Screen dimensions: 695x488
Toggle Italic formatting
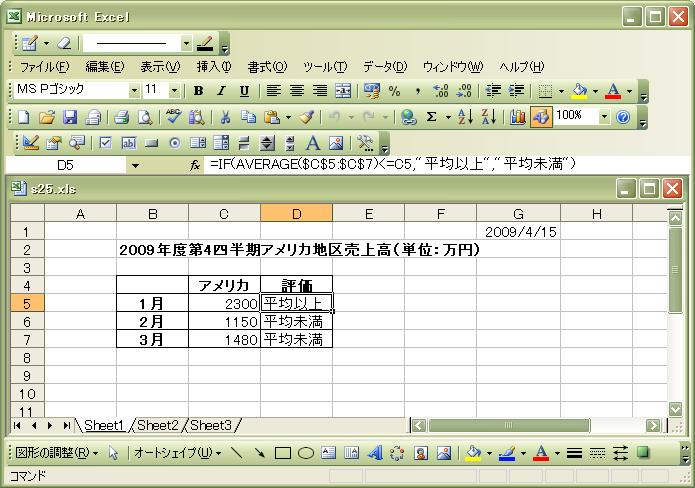(x=221, y=91)
